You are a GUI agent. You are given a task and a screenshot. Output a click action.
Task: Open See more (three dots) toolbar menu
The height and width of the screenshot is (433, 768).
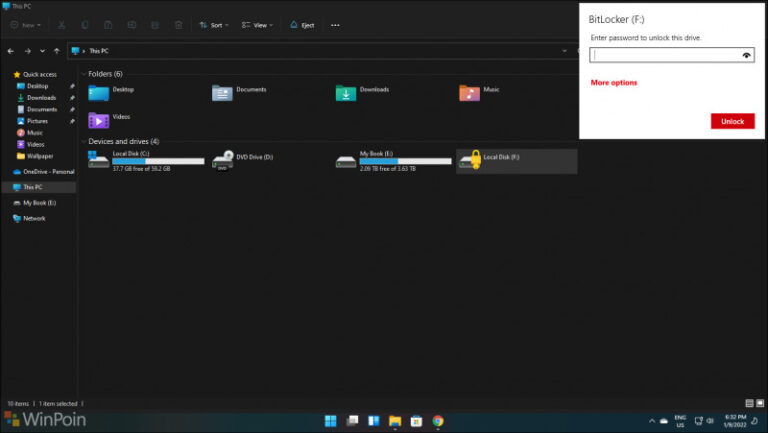click(x=335, y=25)
